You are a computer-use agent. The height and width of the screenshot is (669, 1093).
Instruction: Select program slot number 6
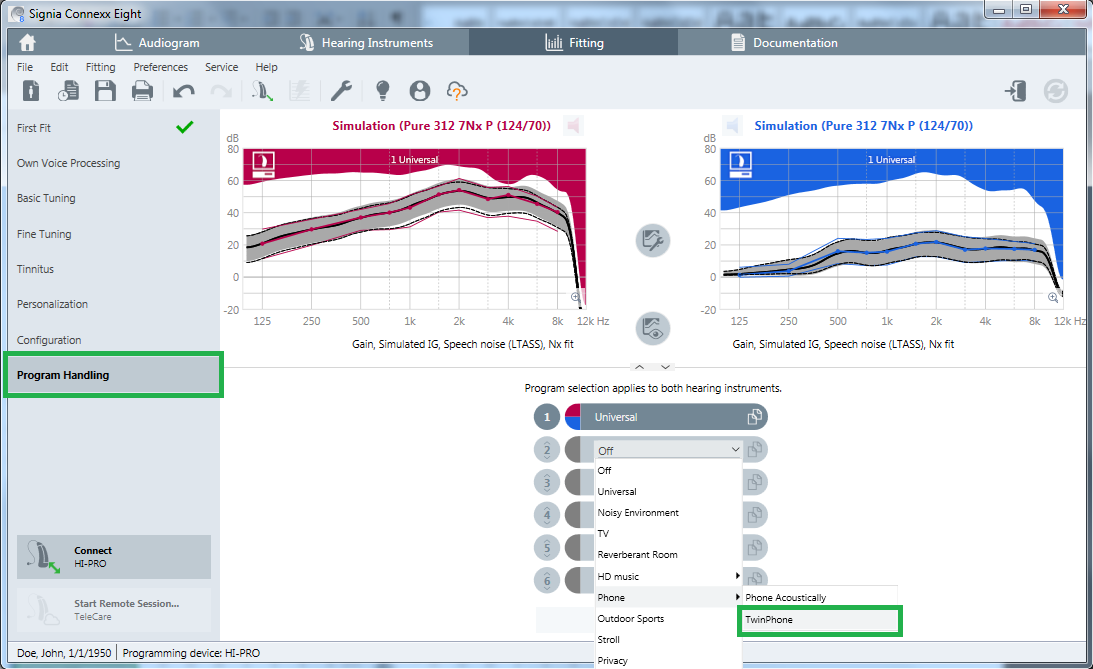(x=546, y=580)
